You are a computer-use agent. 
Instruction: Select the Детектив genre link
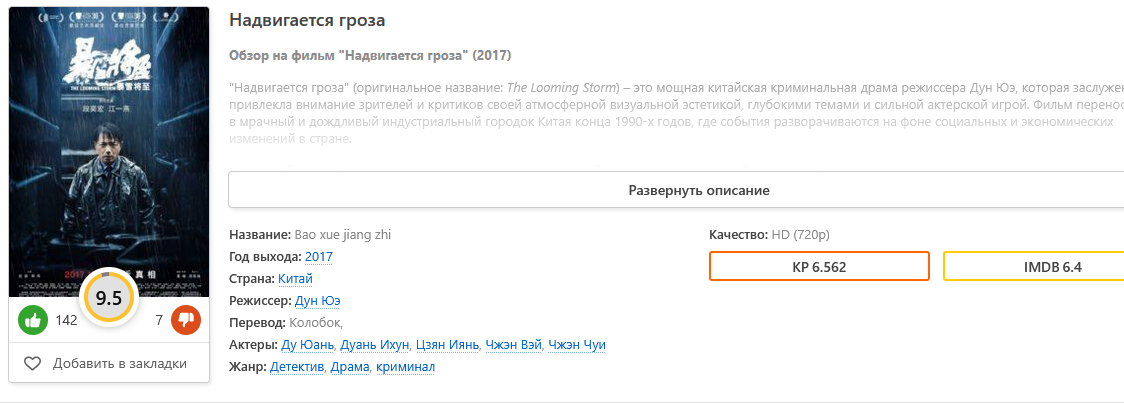coord(297,367)
